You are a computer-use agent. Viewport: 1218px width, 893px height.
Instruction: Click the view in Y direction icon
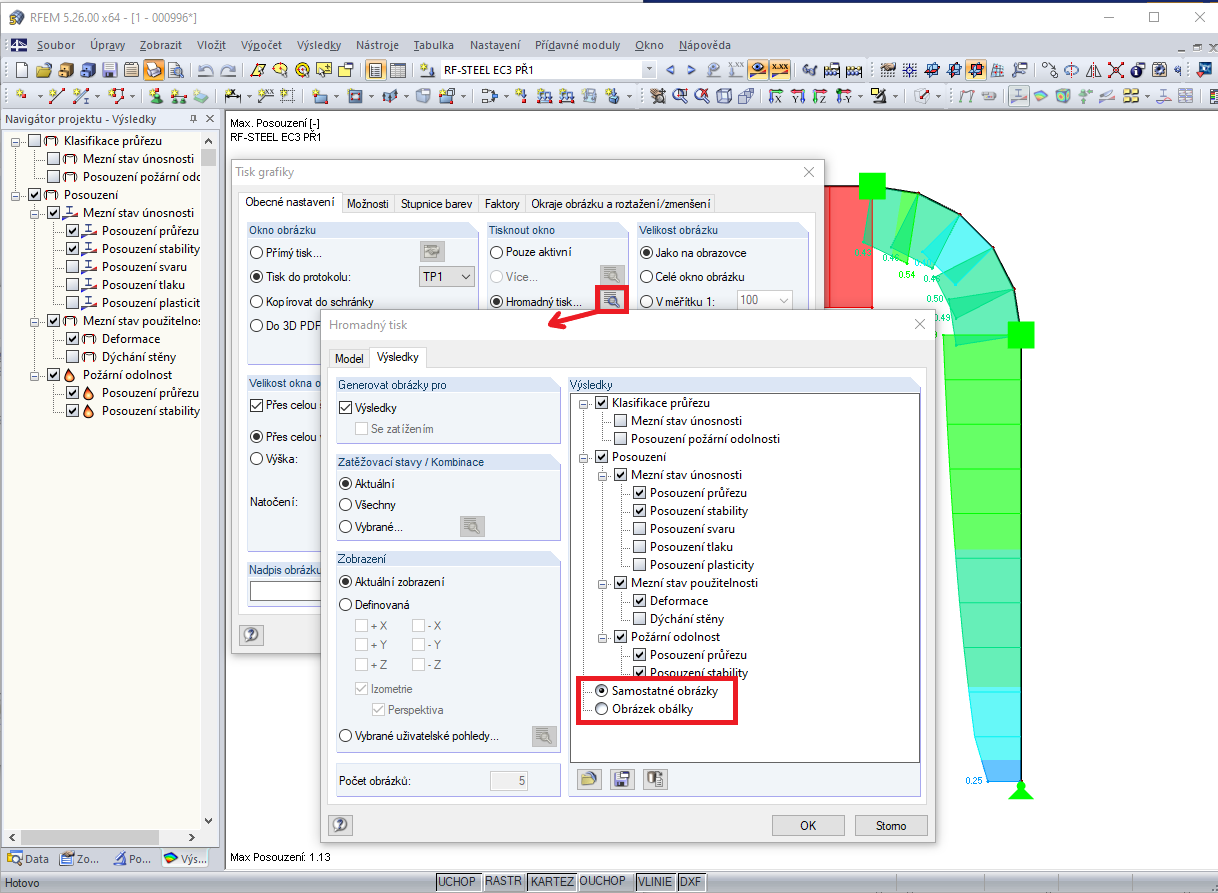tap(798, 96)
